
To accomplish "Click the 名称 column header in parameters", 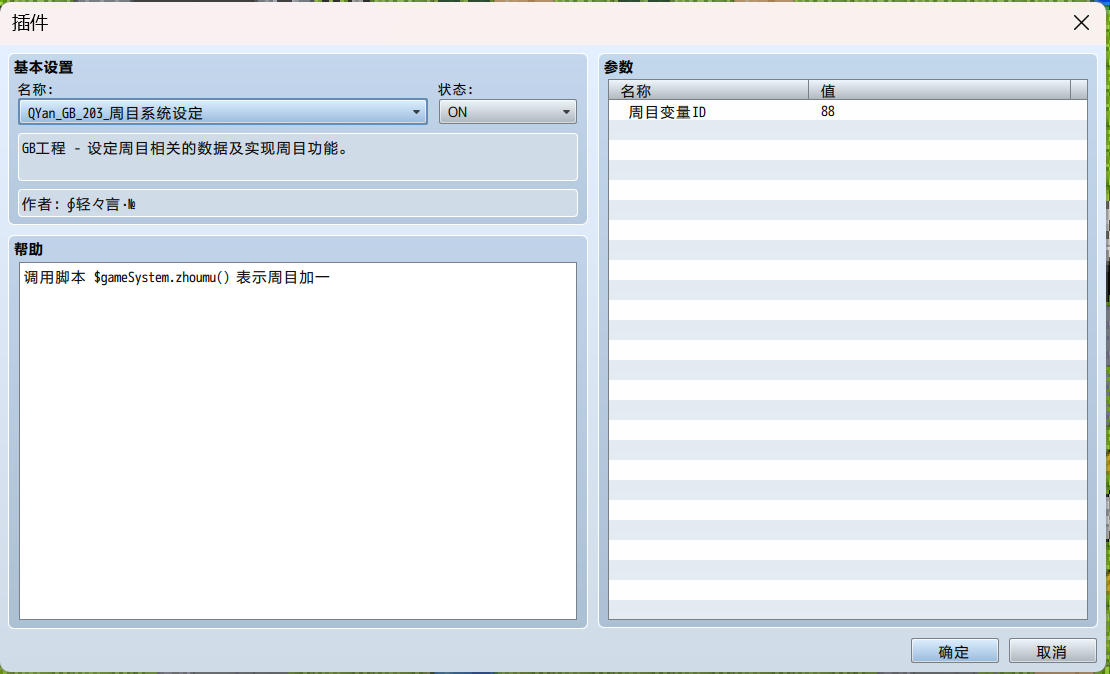I will (x=709, y=90).
